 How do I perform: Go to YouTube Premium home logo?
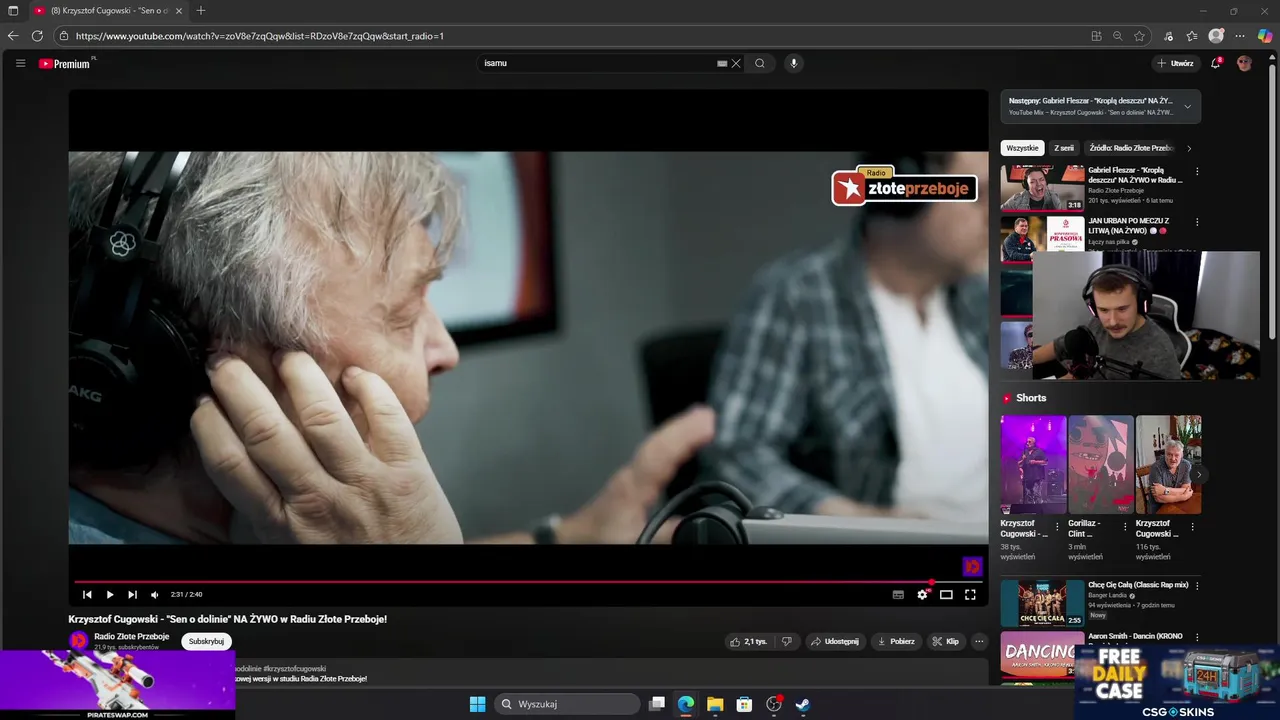(65, 63)
